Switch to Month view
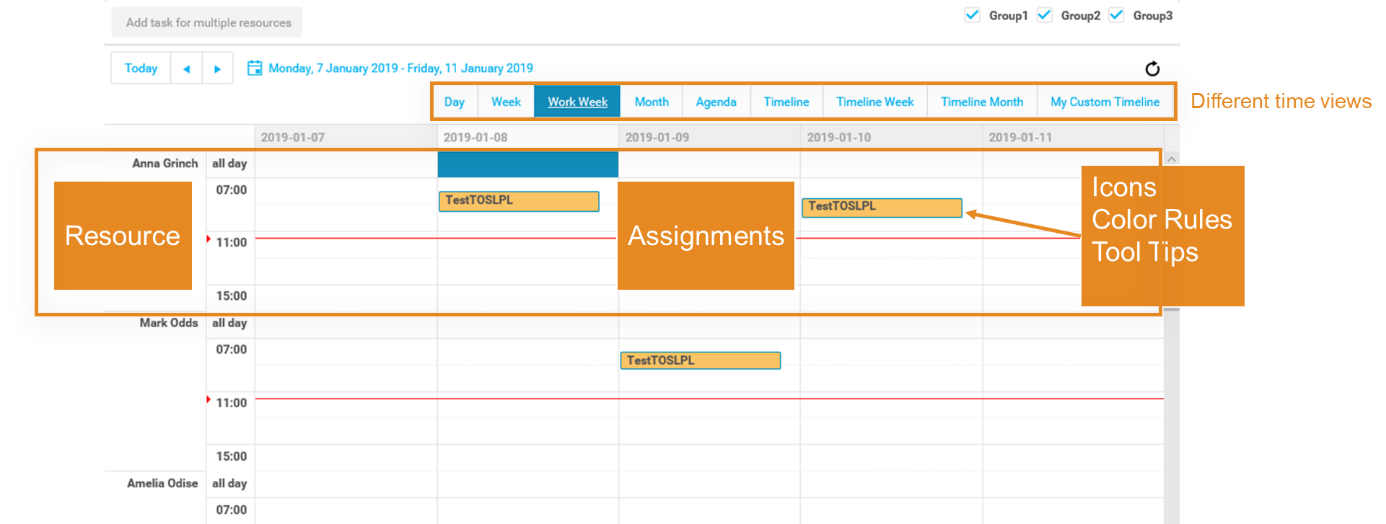Image resolution: width=1386 pixels, height=524 pixels. click(652, 102)
